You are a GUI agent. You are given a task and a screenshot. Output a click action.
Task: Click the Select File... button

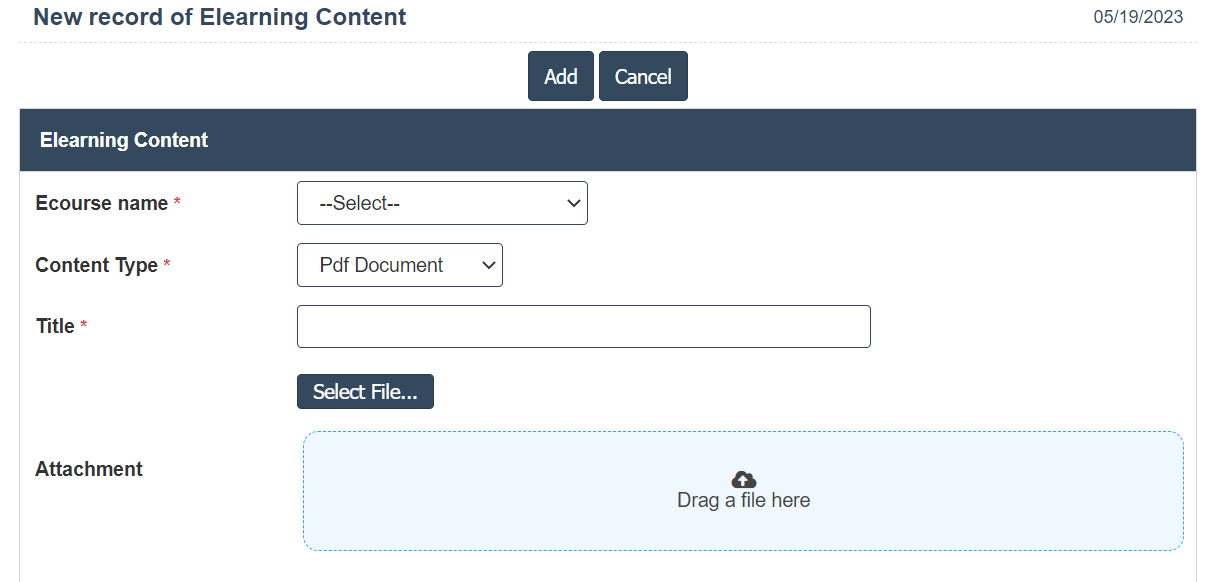[365, 392]
